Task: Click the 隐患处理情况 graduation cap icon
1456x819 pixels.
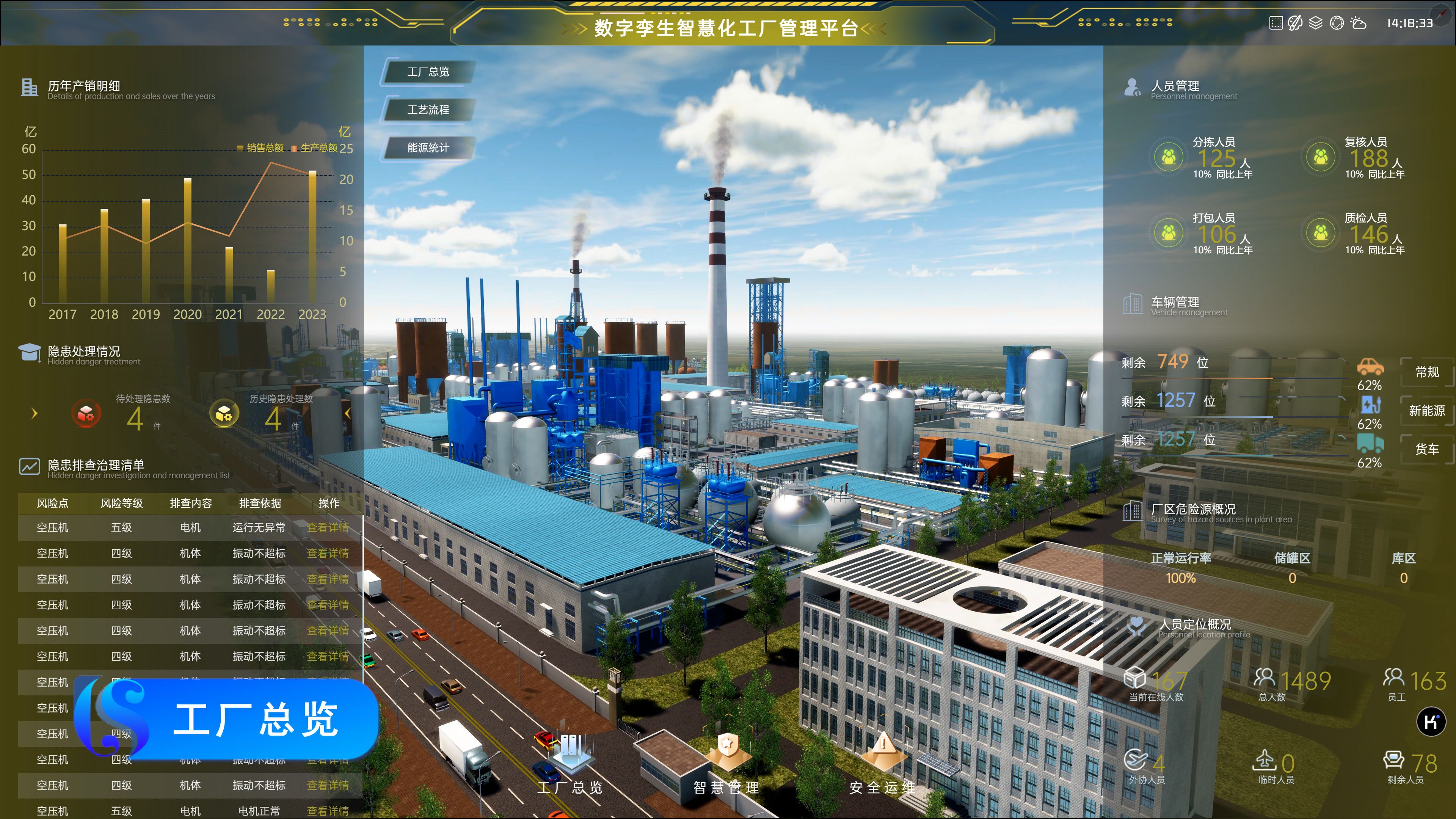Action: click(30, 353)
